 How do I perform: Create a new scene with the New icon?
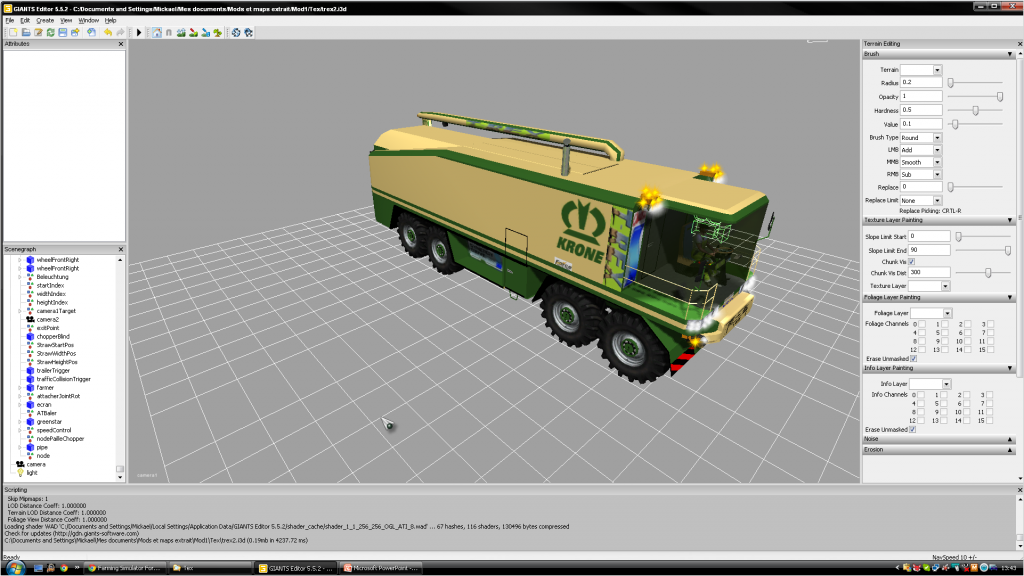14,32
